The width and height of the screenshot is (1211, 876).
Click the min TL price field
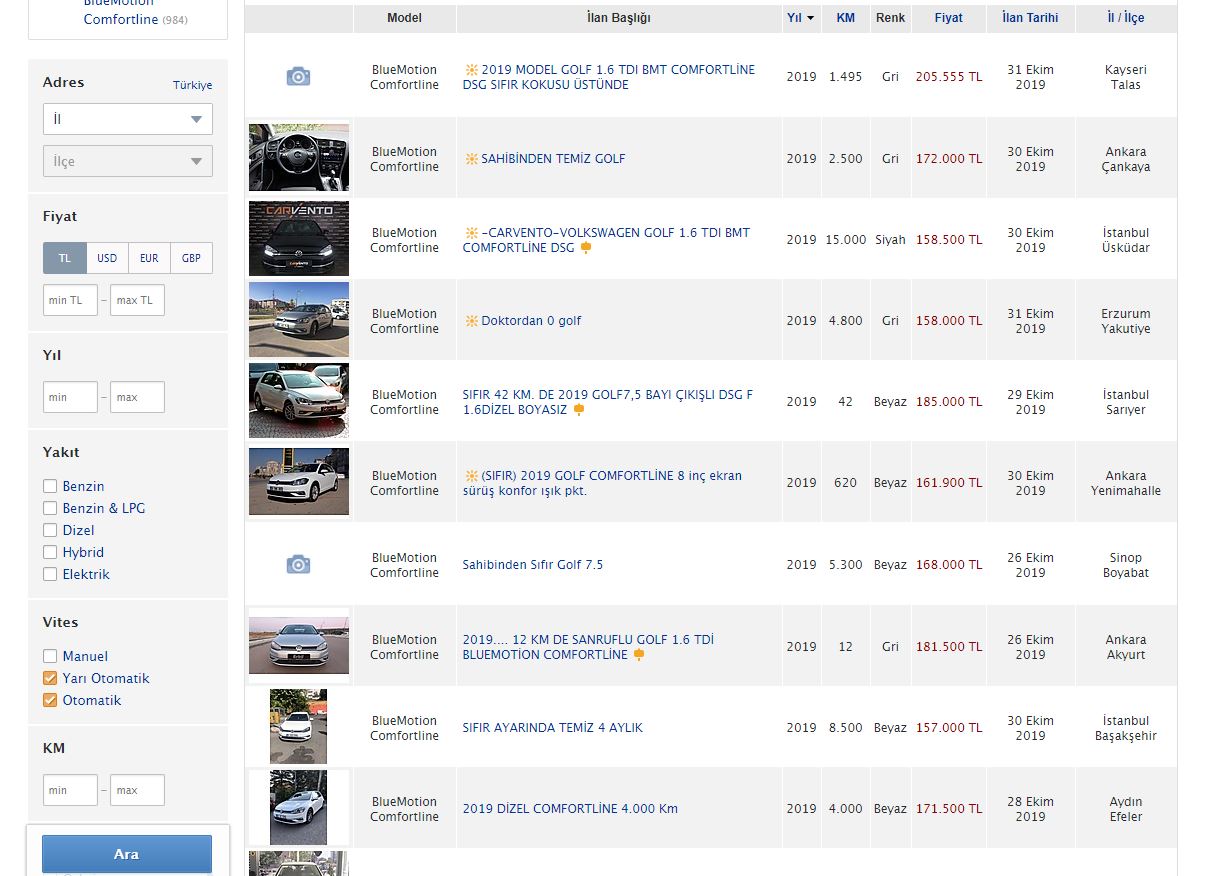(x=70, y=300)
